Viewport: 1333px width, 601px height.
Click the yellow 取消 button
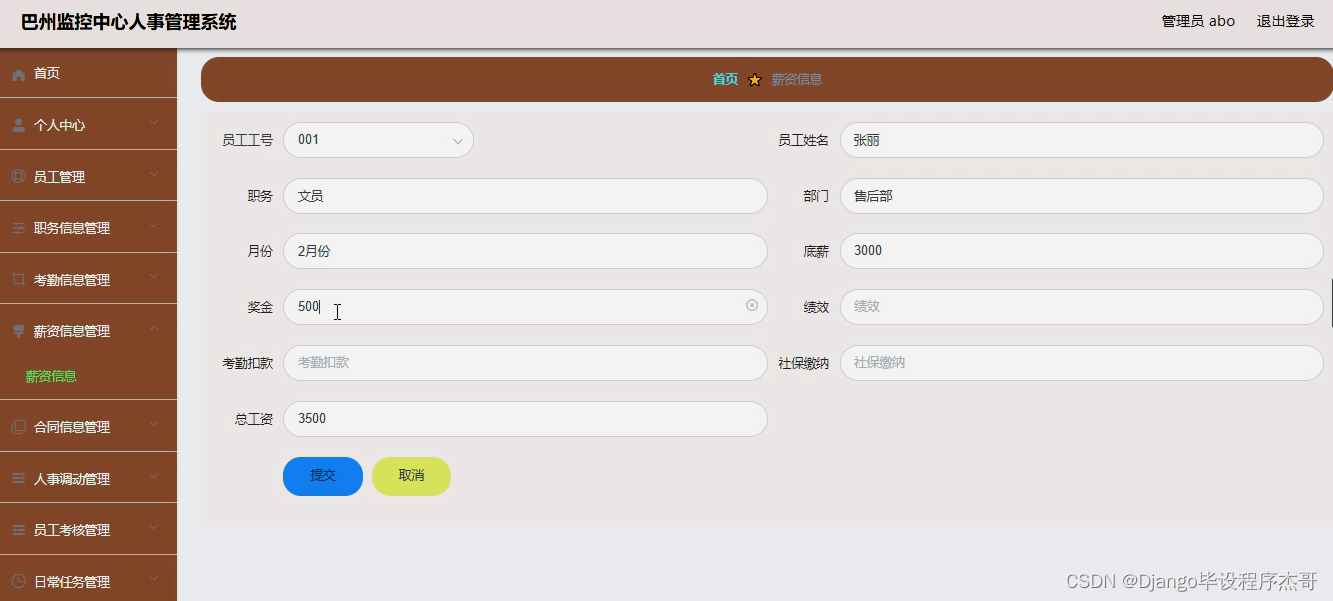411,476
